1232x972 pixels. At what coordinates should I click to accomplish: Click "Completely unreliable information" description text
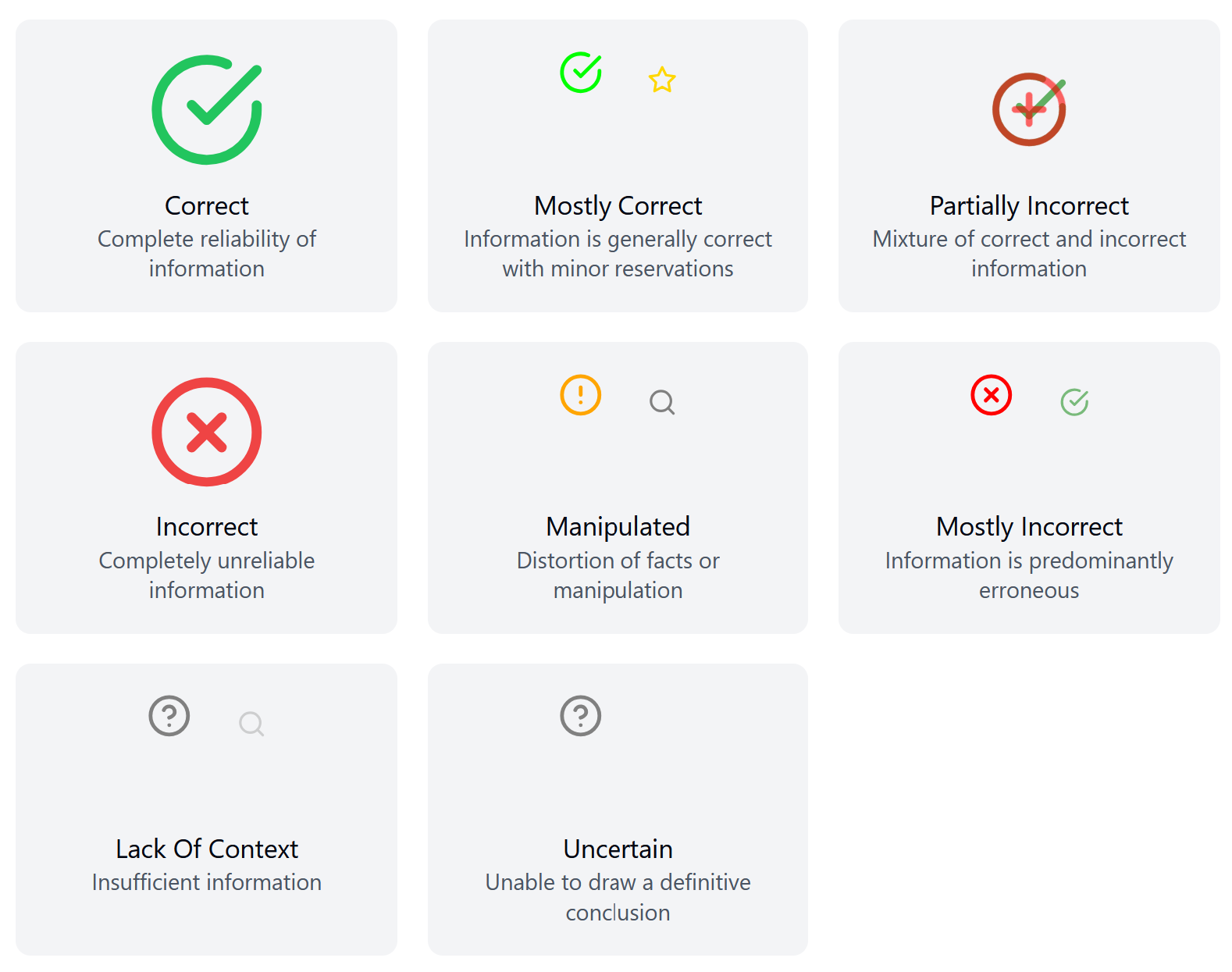point(207,575)
